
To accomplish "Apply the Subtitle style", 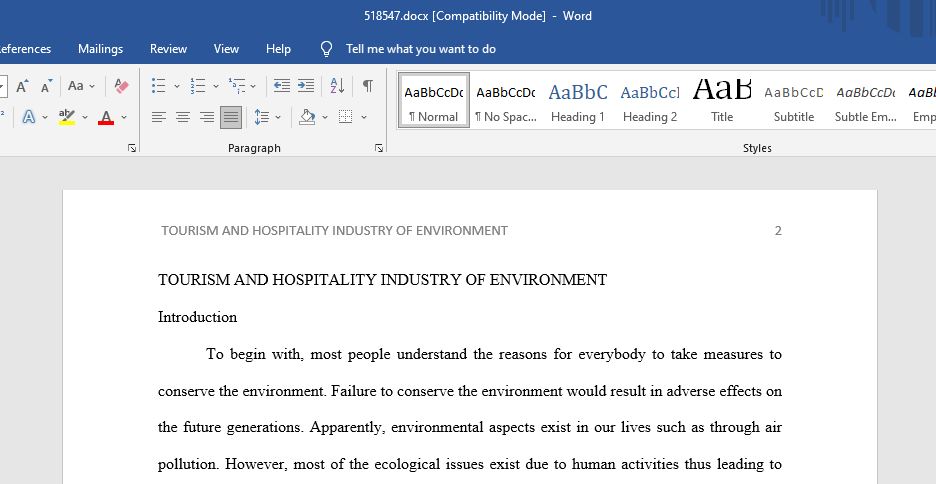I will pyautogui.click(x=794, y=100).
